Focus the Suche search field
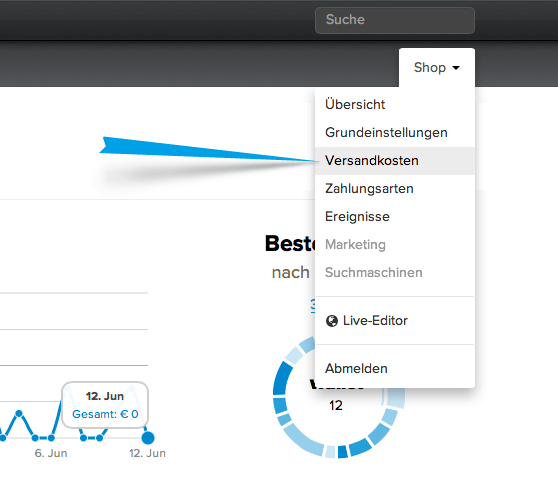This screenshot has width=558, height=493. pyautogui.click(x=395, y=20)
